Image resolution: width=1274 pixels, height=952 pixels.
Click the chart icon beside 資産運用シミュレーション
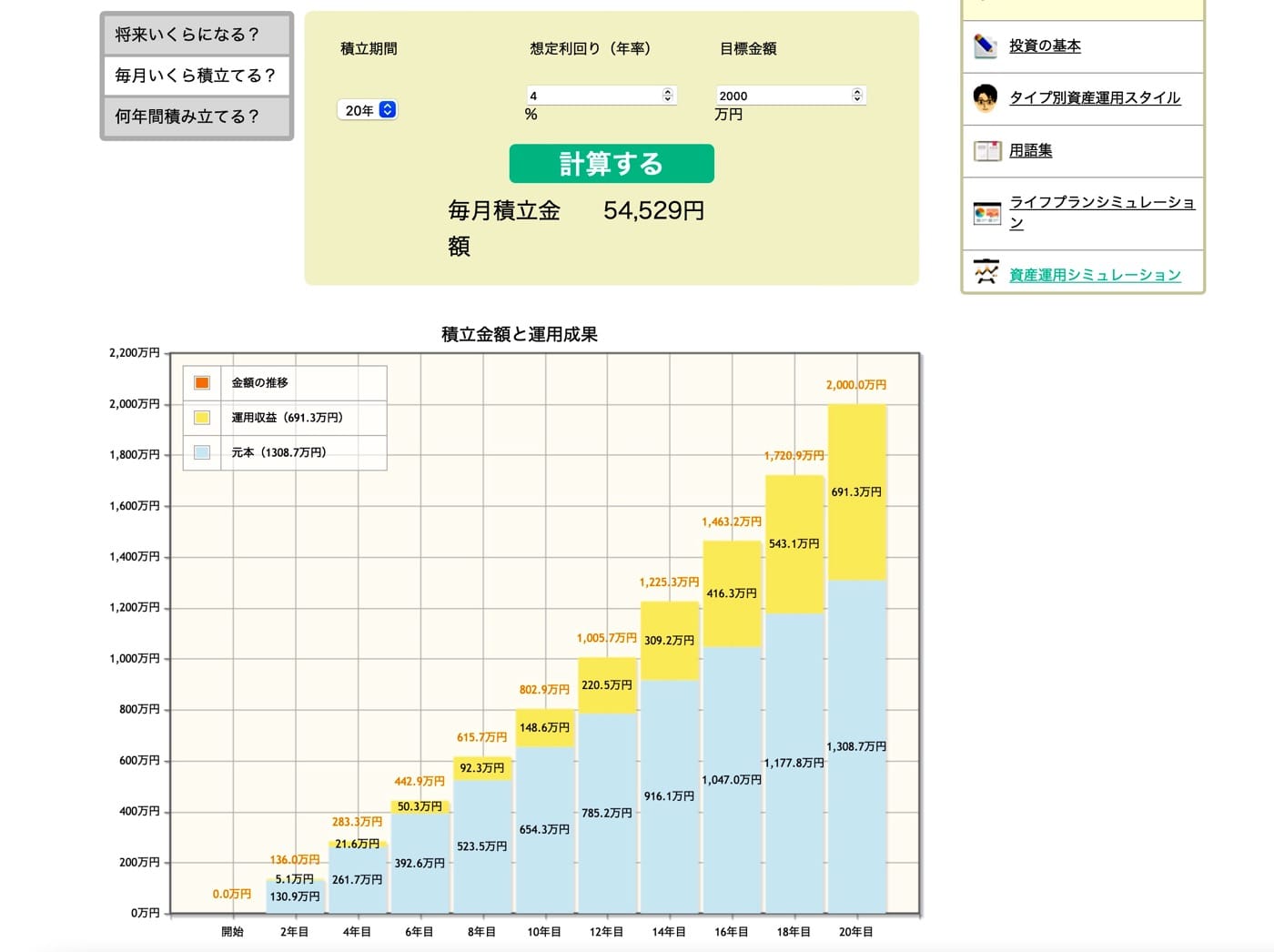(986, 272)
